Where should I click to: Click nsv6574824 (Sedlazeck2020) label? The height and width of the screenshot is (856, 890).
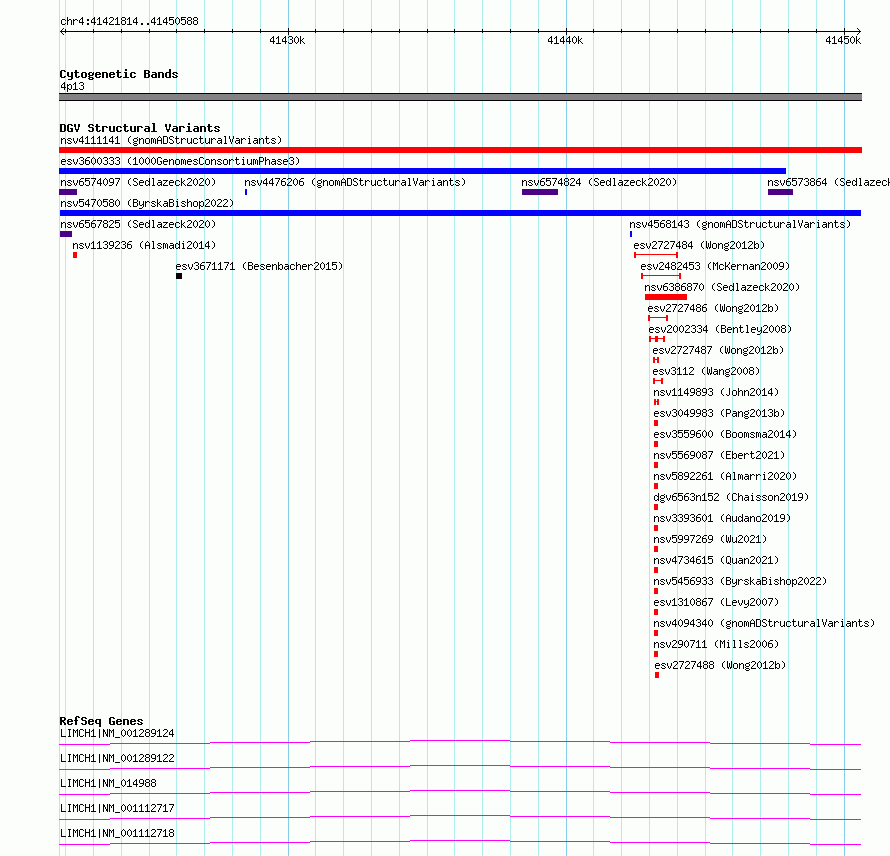[599, 182]
